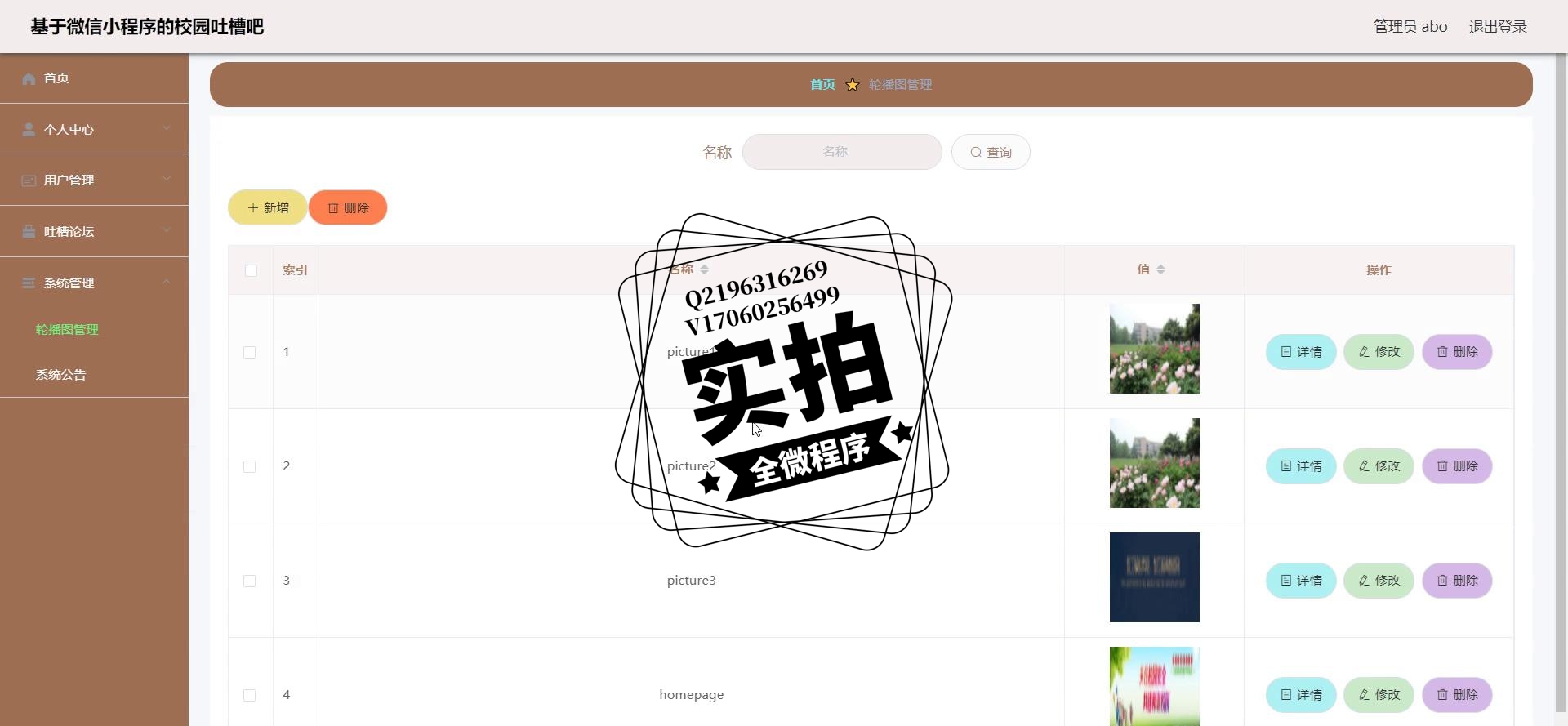The image size is (1568, 726).
Task: Open the picture2 row thumbnail
Action: pos(1155,463)
